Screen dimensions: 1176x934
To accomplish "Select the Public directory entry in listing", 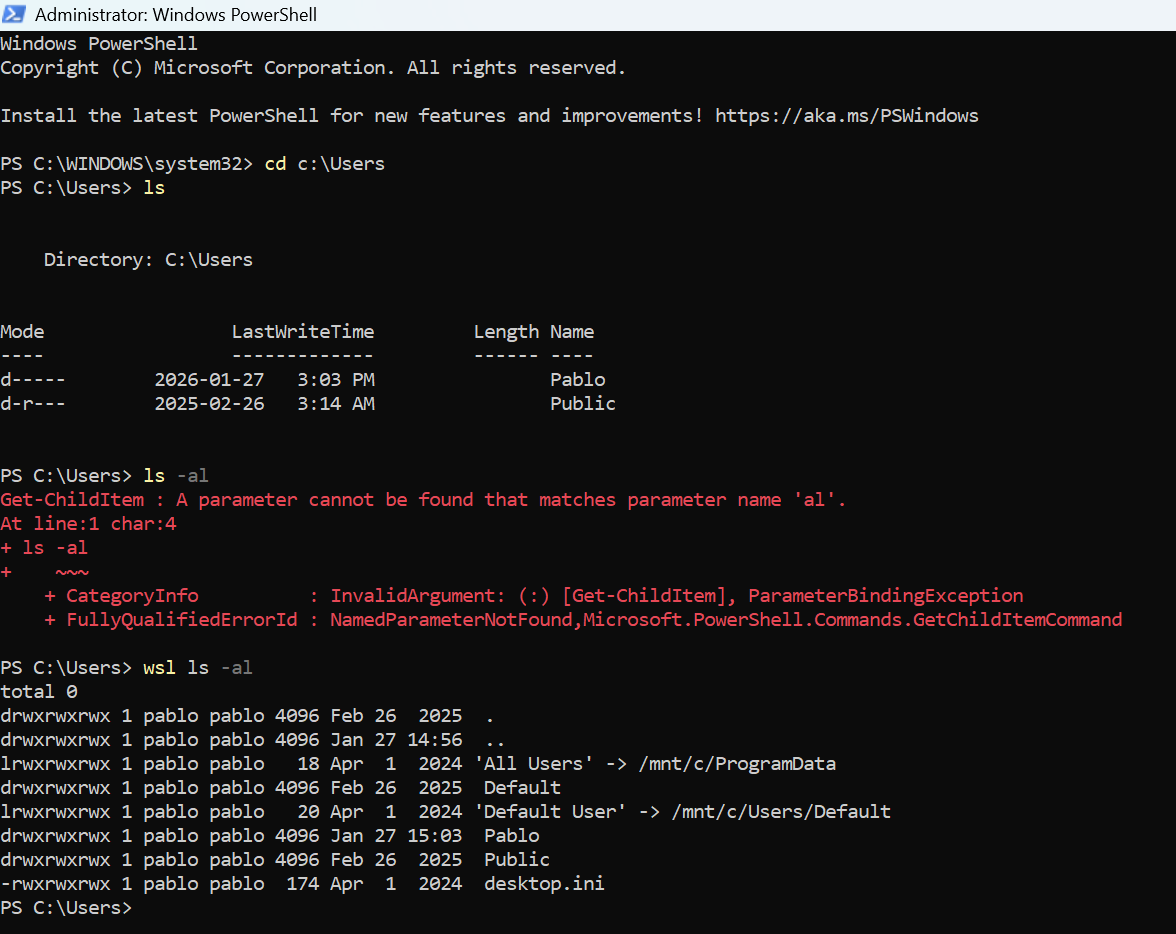I will click(x=583, y=404).
